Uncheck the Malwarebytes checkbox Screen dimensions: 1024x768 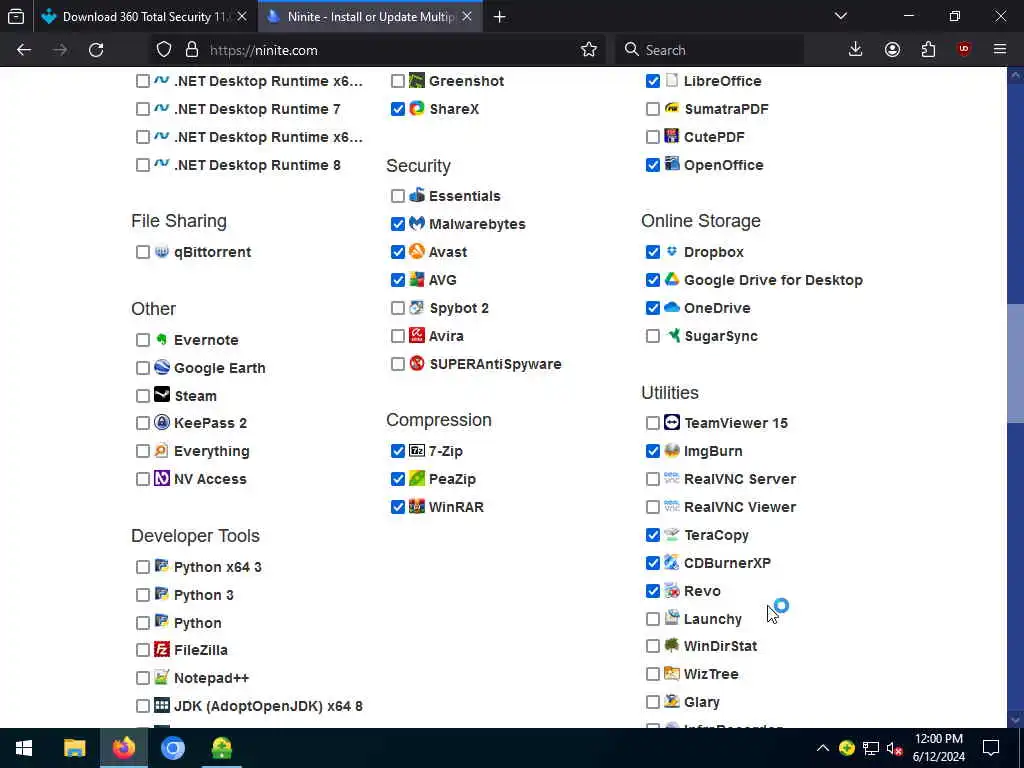pyautogui.click(x=398, y=224)
